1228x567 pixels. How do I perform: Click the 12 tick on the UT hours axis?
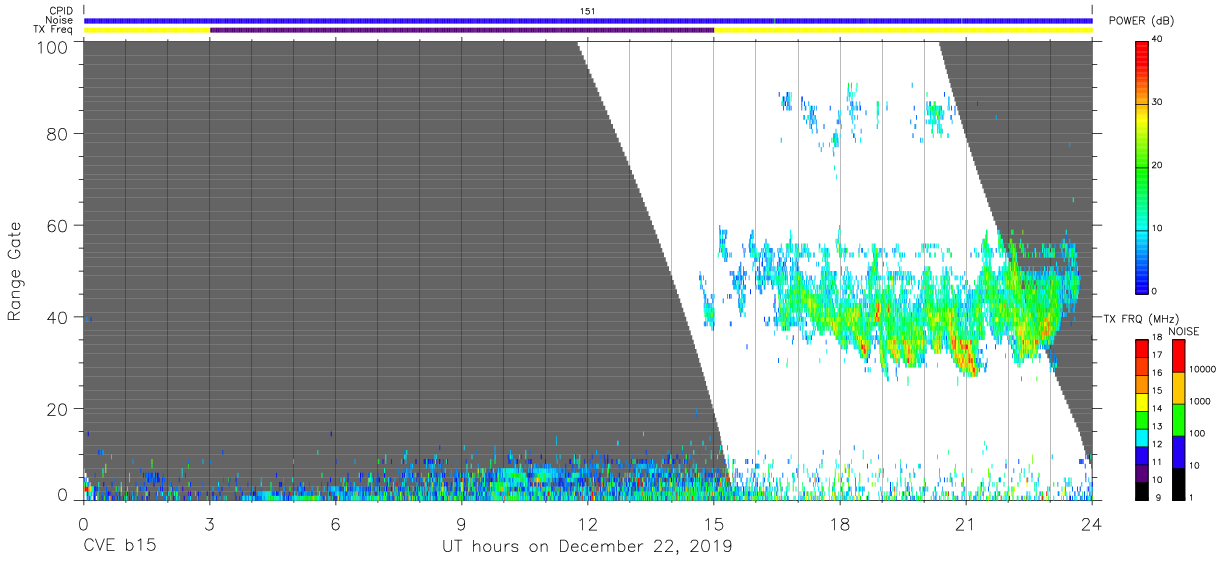(x=588, y=523)
